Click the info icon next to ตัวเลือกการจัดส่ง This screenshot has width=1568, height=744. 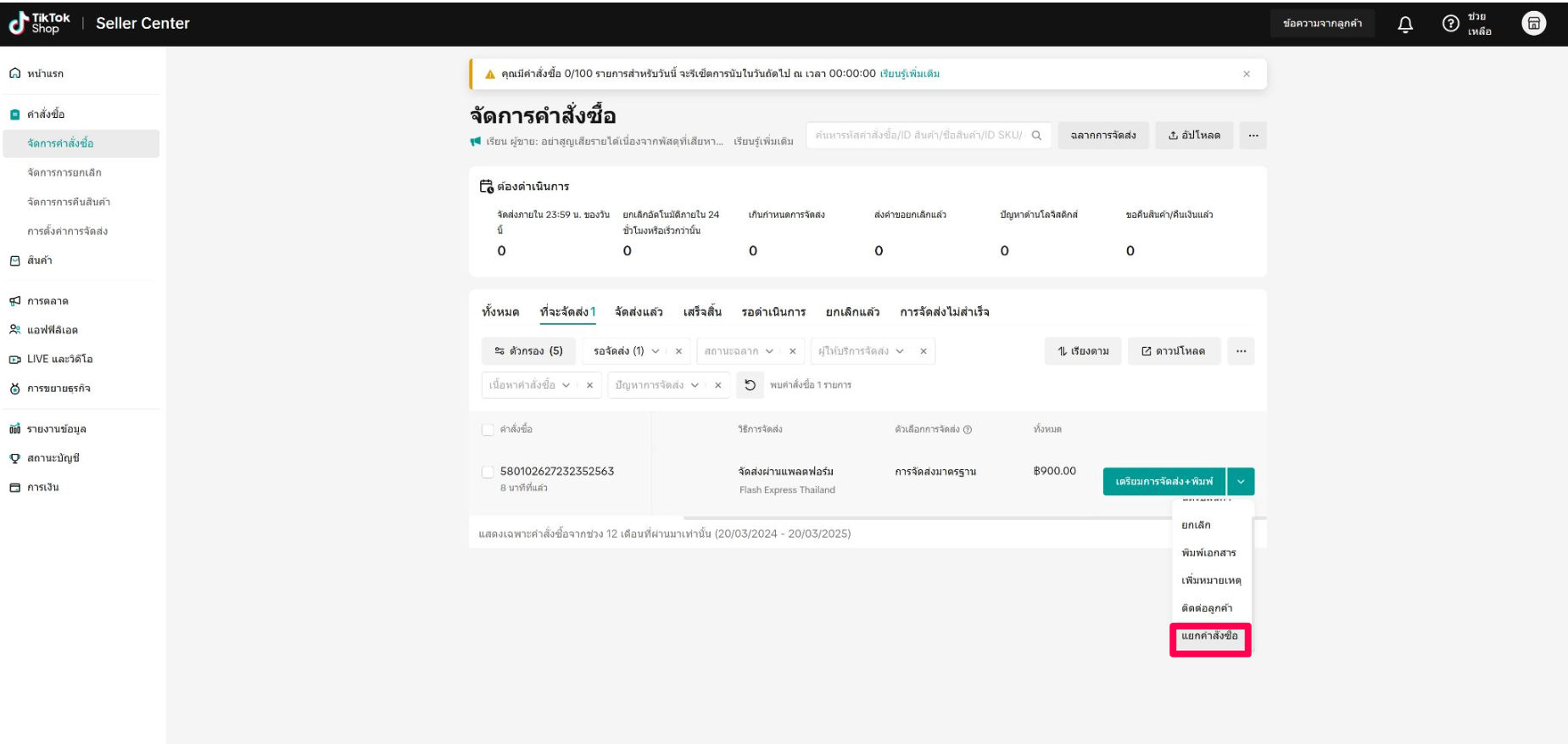[x=968, y=429]
